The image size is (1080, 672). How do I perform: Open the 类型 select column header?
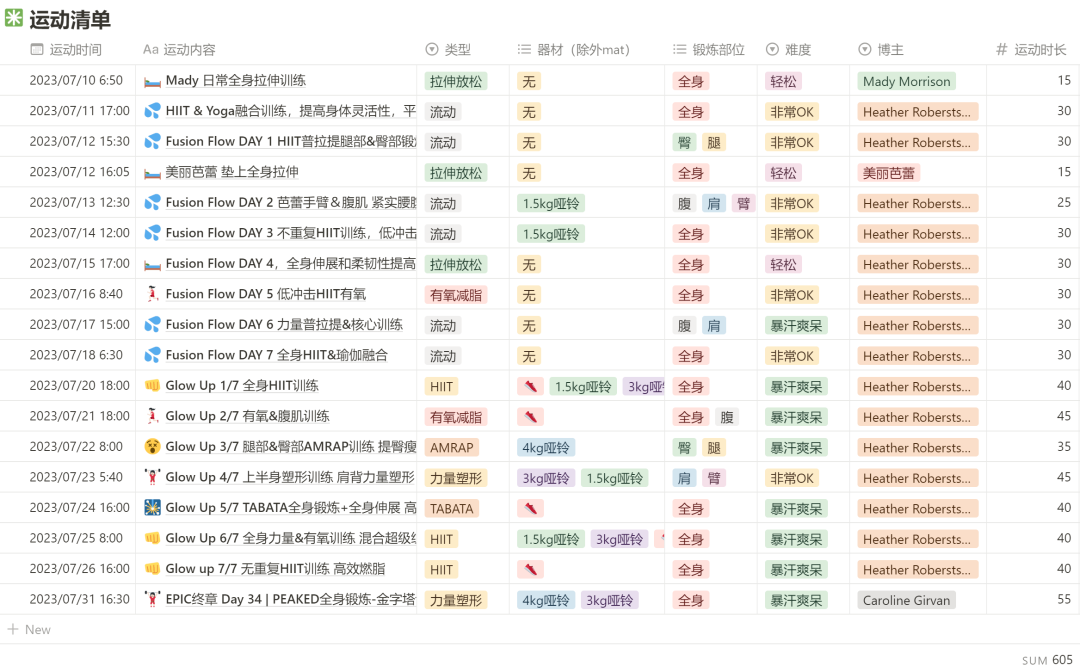pyautogui.click(x=448, y=50)
